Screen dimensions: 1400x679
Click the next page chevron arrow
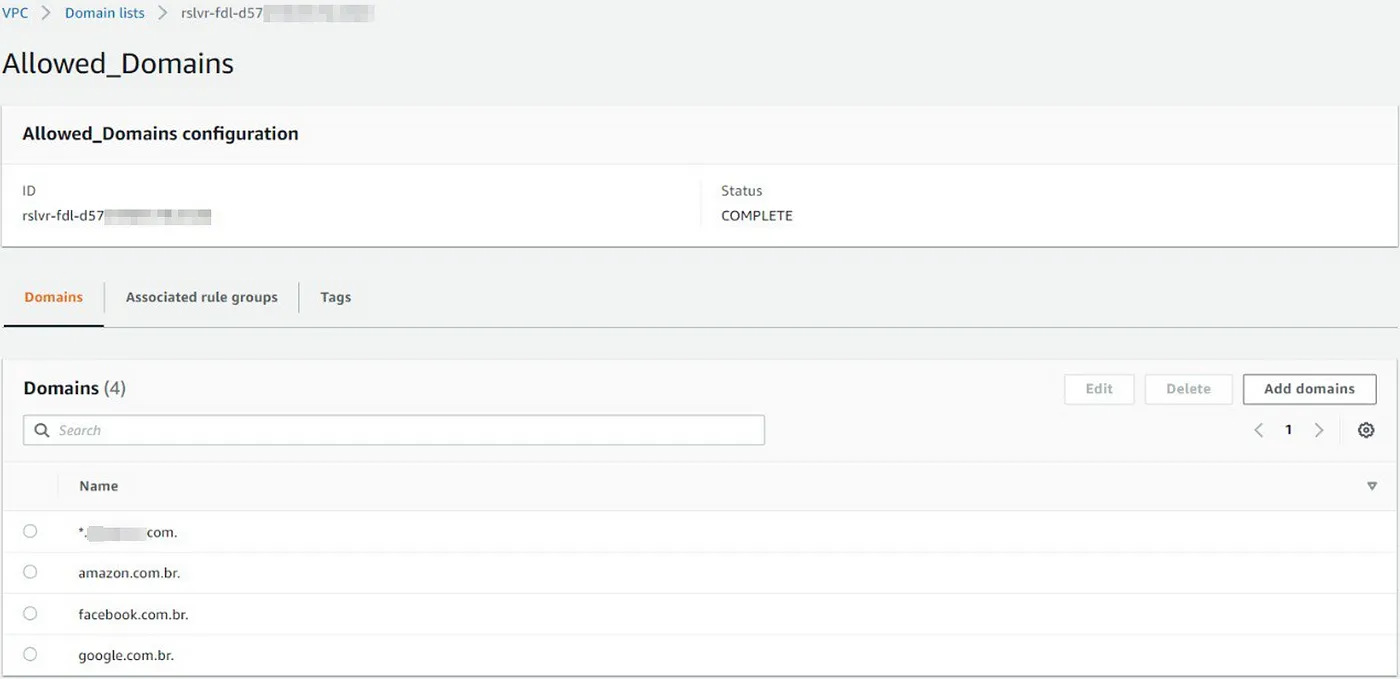pyautogui.click(x=1319, y=429)
